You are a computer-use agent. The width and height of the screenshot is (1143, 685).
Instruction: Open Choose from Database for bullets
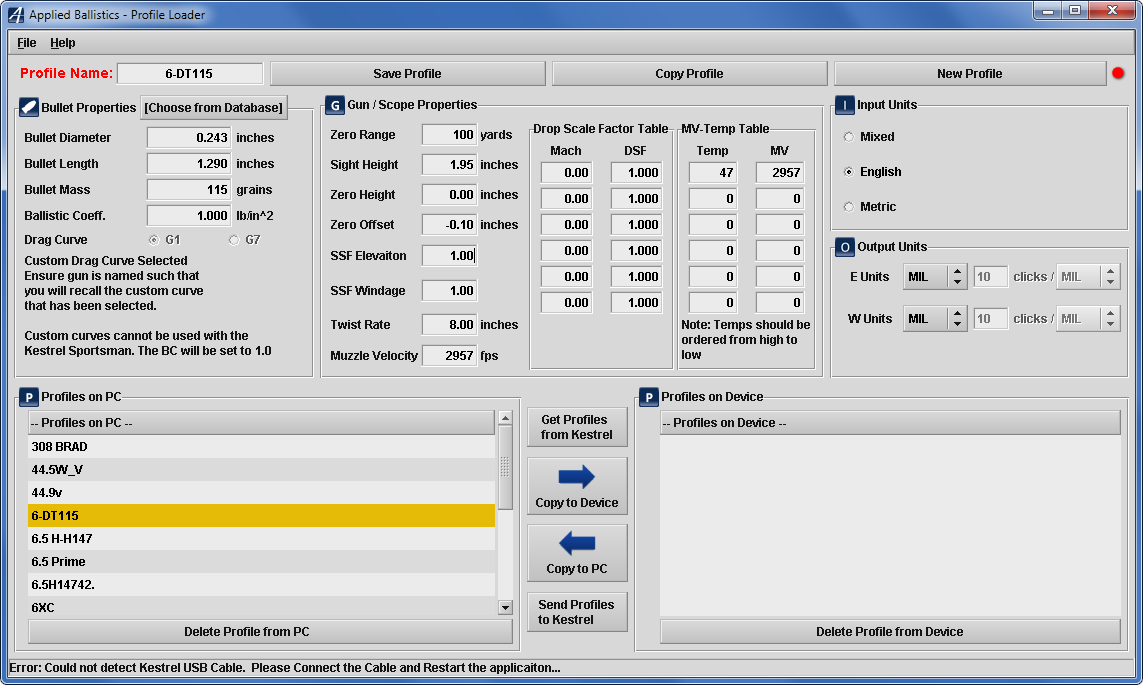click(214, 107)
